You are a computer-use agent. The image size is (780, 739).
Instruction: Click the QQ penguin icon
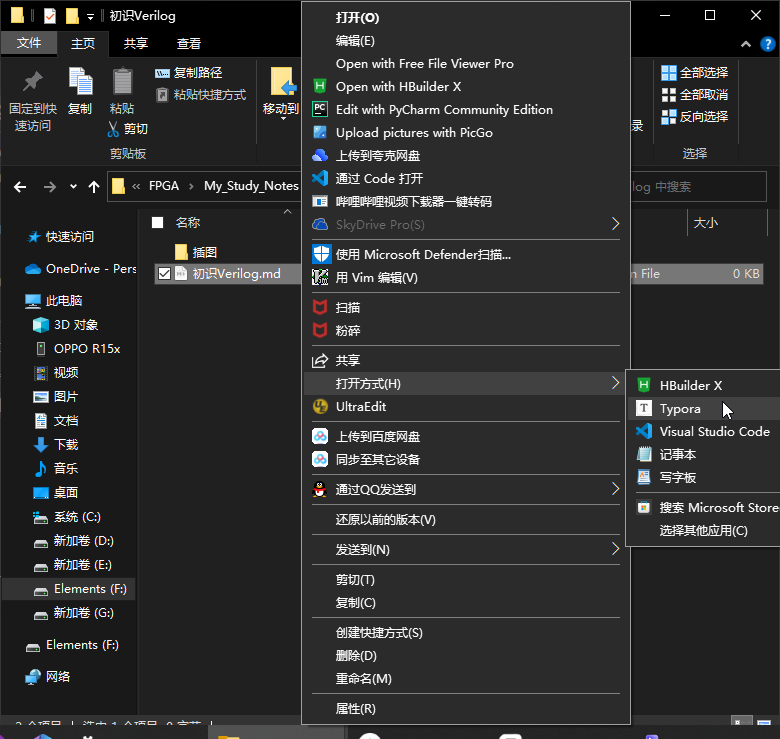(x=320, y=489)
